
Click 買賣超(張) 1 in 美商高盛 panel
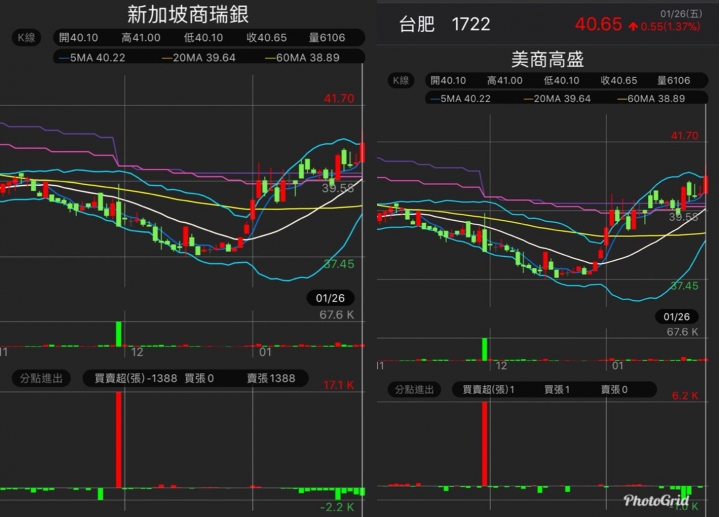(489, 390)
